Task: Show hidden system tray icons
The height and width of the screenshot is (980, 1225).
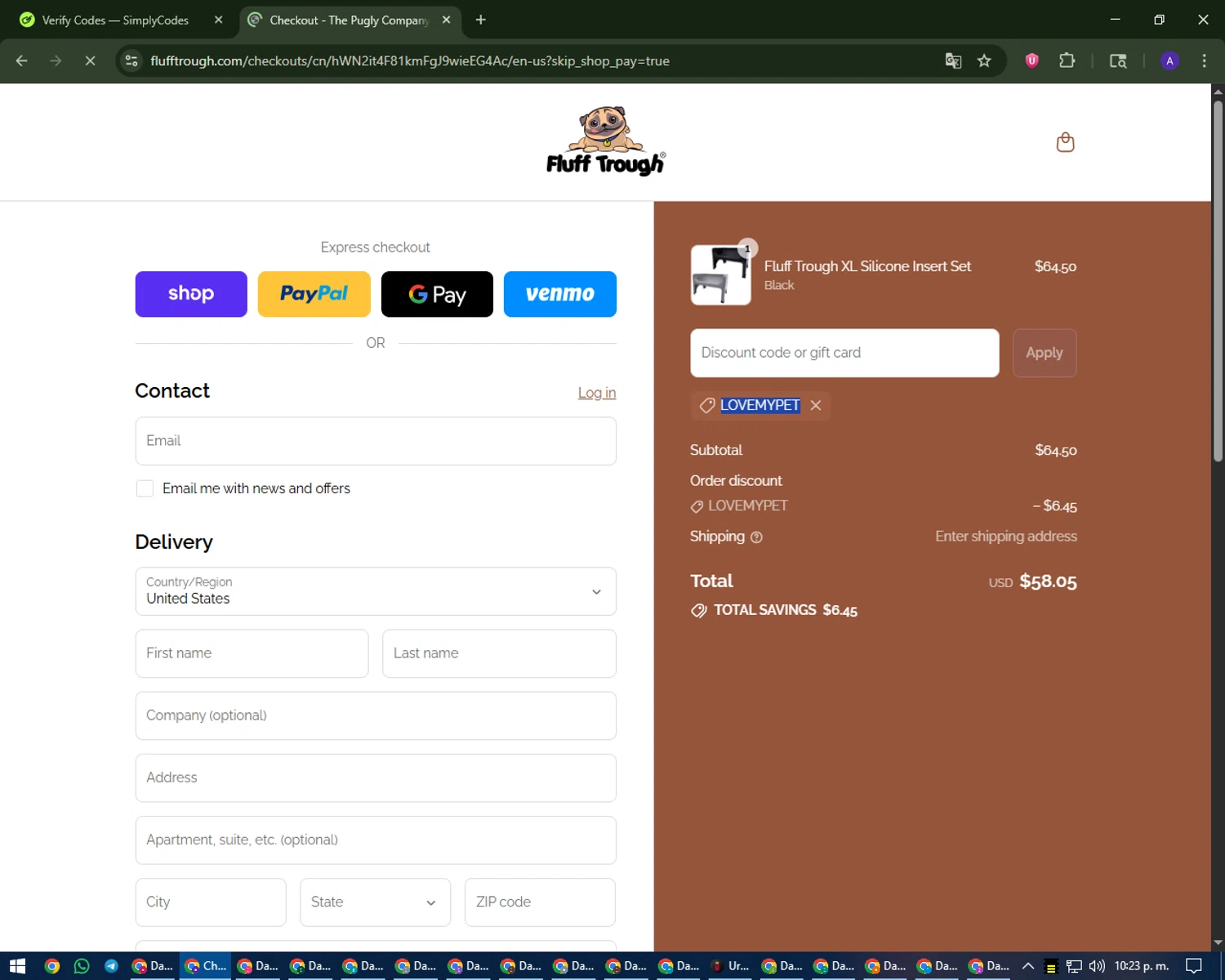Action: point(1027,966)
